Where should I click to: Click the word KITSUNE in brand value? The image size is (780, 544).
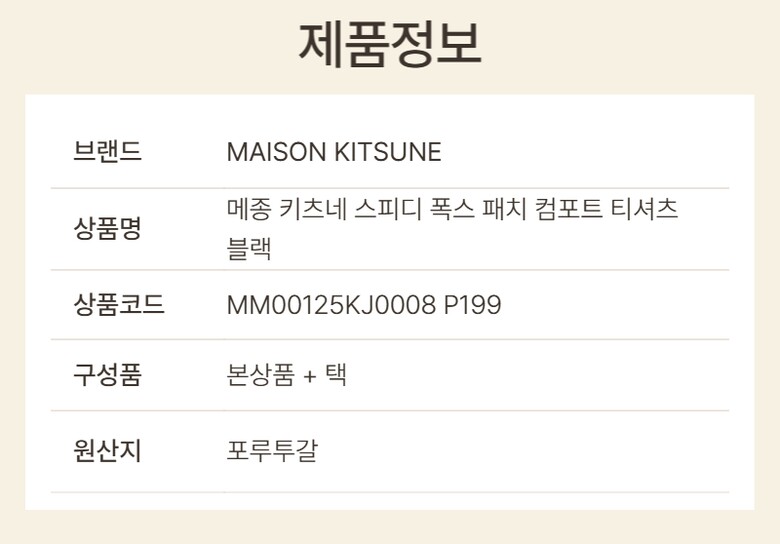(x=388, y=152)
